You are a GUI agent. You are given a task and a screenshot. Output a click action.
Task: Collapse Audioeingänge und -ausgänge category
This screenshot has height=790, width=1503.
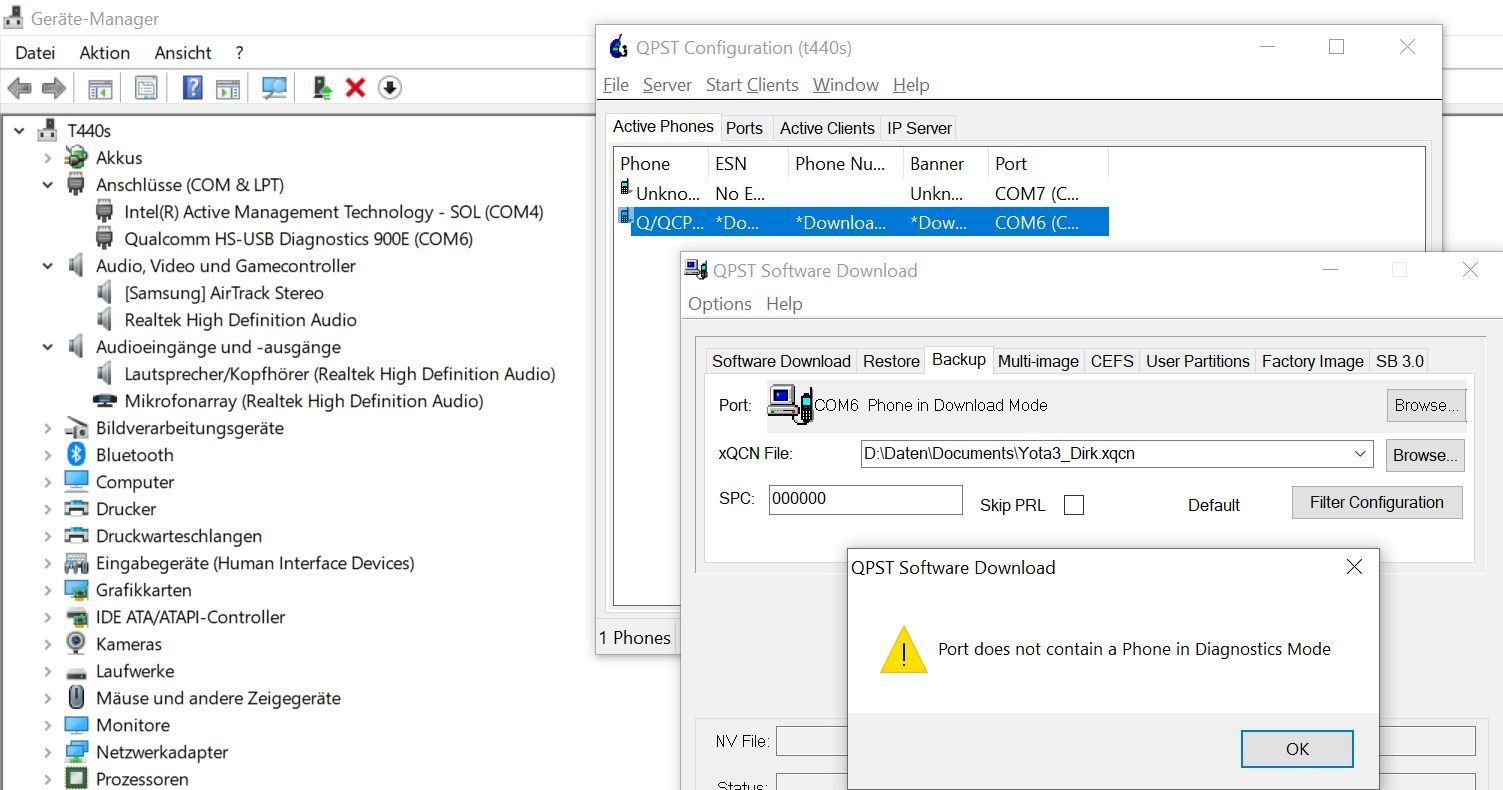pyautogui.click(x=47, y=347)
